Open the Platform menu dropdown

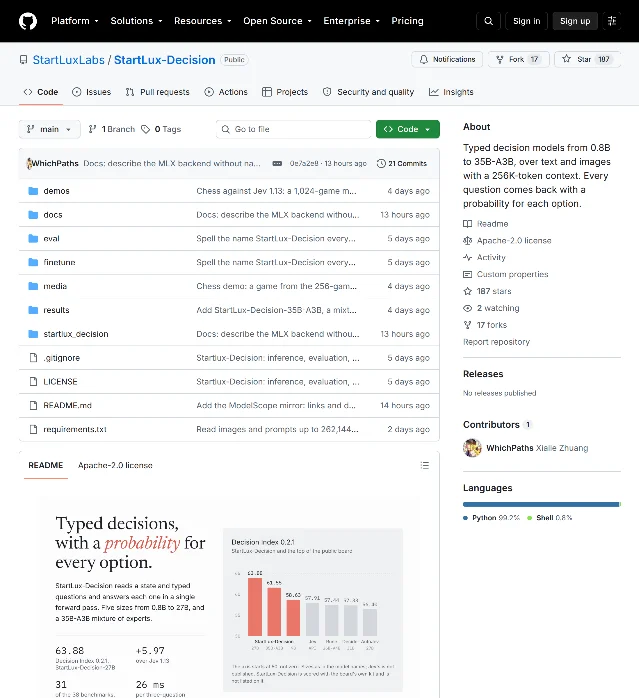pyautogui.click(x=75, y=21)
